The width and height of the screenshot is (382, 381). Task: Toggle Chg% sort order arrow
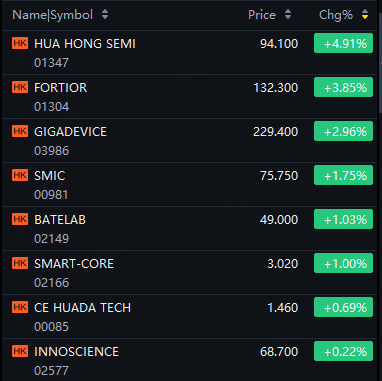click(365, 15)
